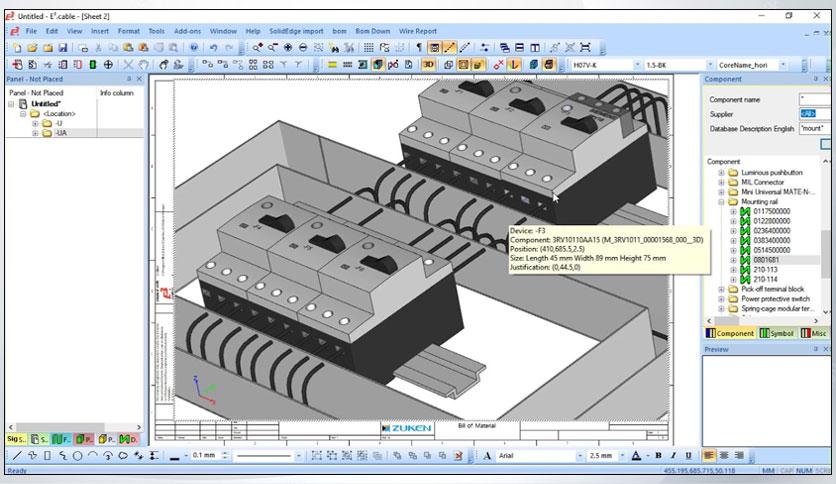Click the Open folder icon
Image resolution: width=836 pixels, height=484 pixels.
click(x=32, y=48)
